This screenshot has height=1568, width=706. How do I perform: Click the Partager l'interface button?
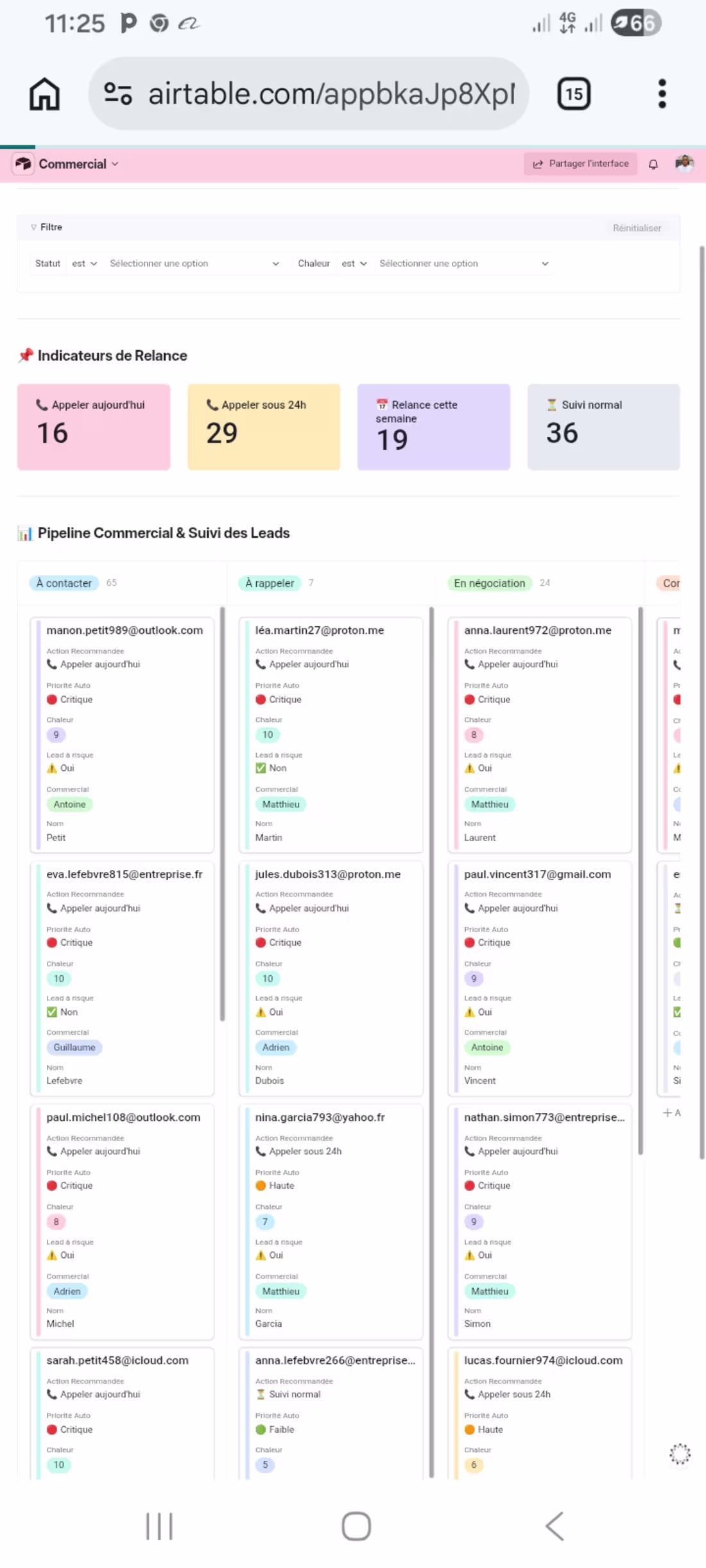[x=580, y=164]
